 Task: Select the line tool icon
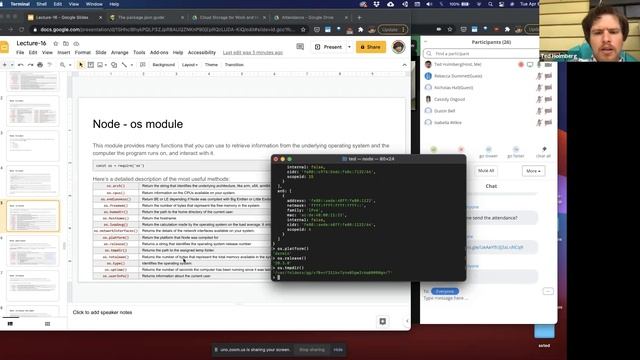click(x=124, y=65)
